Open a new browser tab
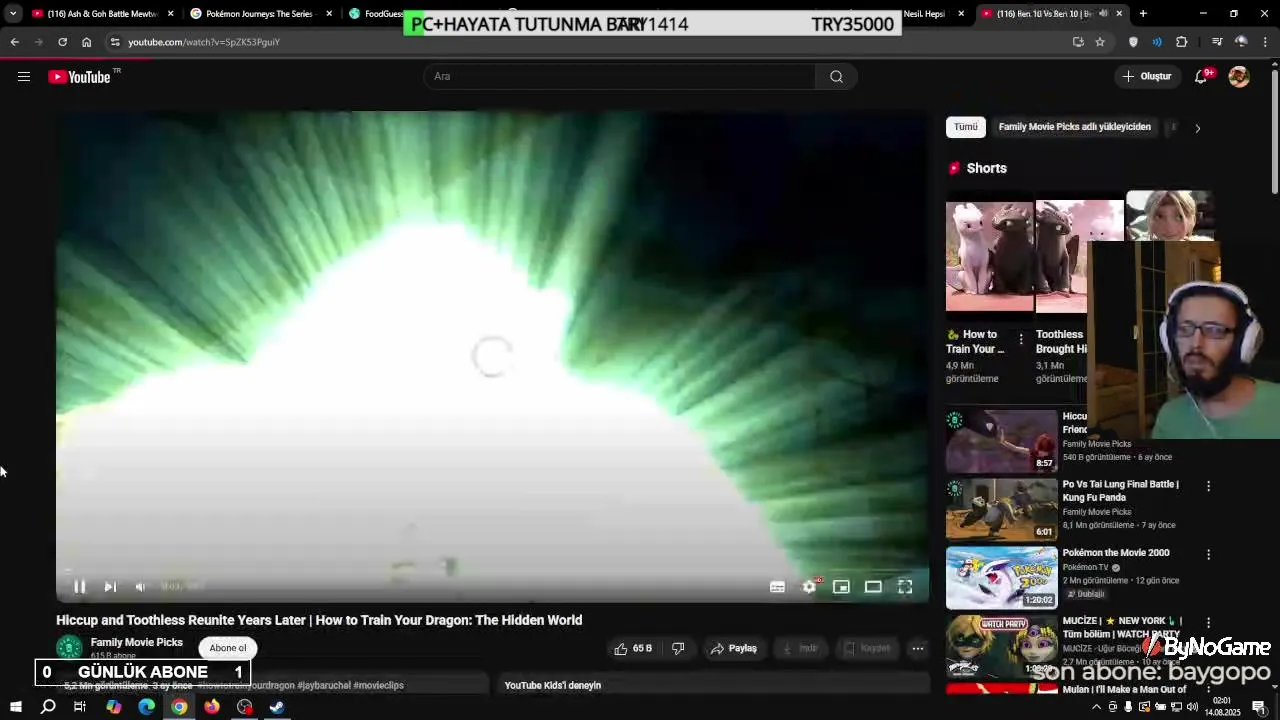This screenshot has width=1280, height=720. (x=1143, y=14)
